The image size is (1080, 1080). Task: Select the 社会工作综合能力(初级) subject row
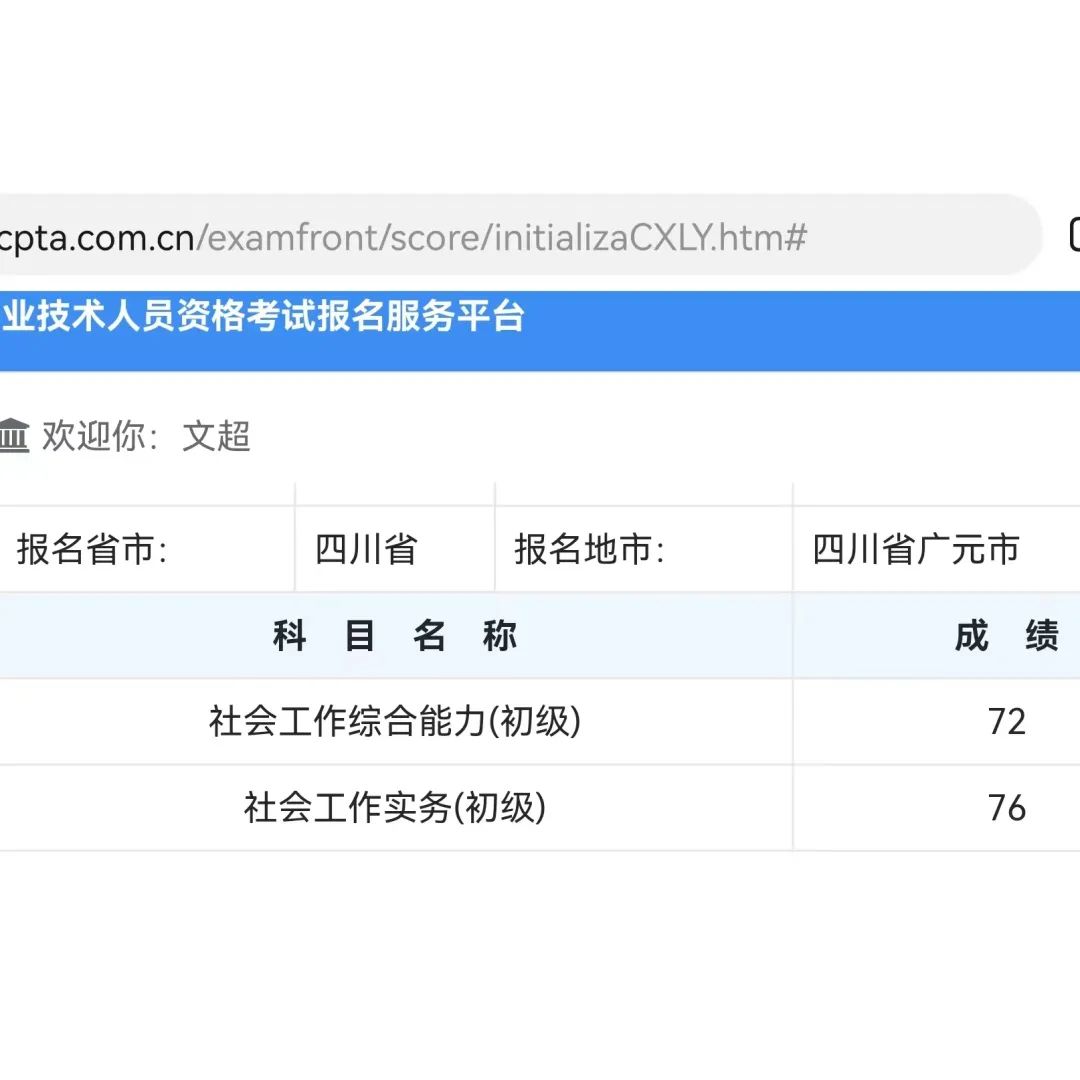pyautogui.click(x=395, y=722)
